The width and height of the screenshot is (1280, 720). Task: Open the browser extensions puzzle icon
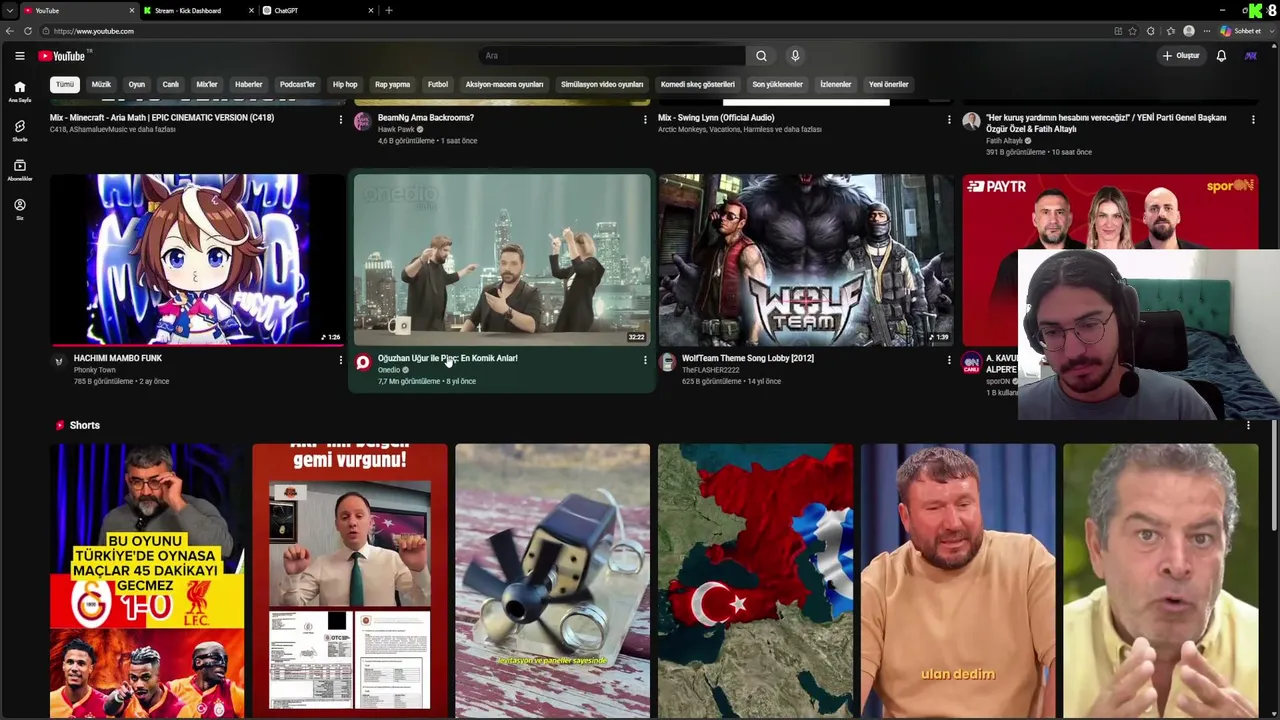[x=1150, y=31]
